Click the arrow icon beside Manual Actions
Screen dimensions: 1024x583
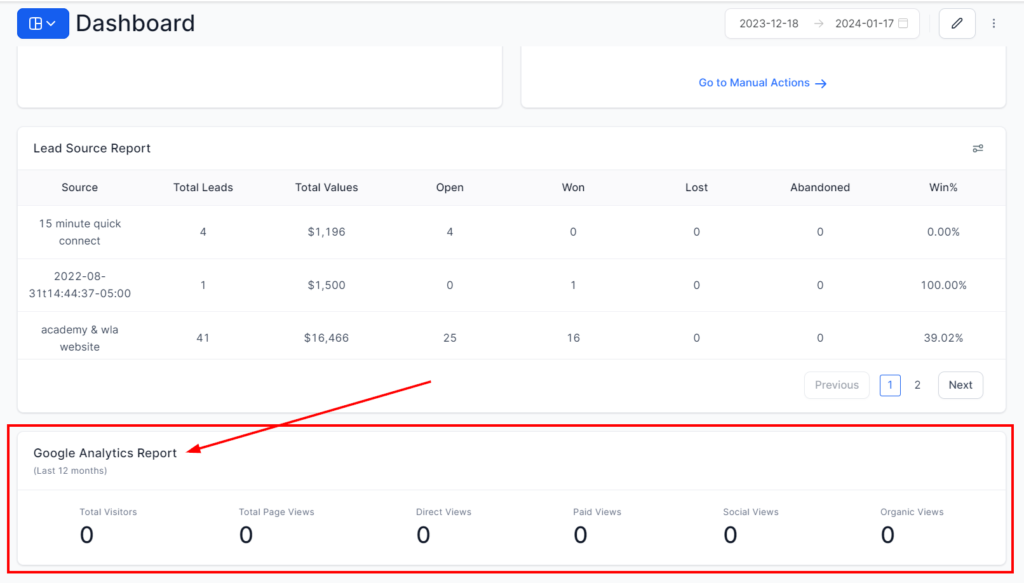[x=821, y=84]
